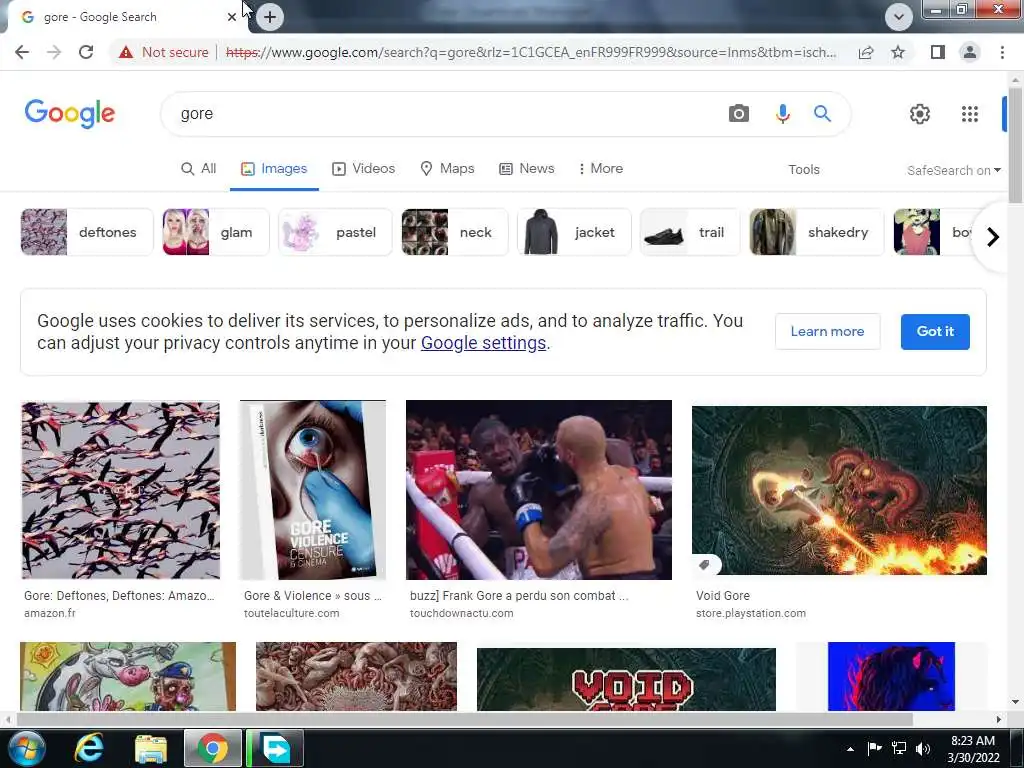Open the Google apps grid
Image resolution: width=1024 pixels, height=768 pixels.
tap(970, 114)
